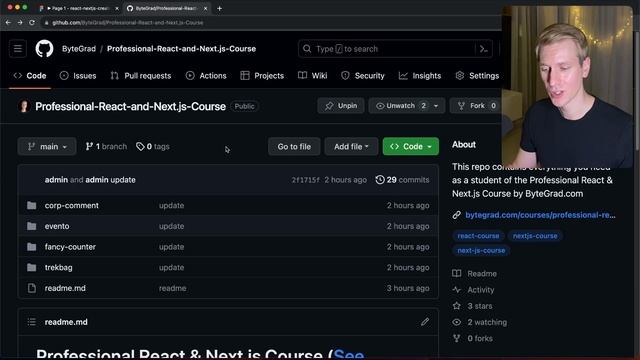Expand the Add file dropdown
Image resolution: width=640 pixels, height=360 pixels.
(351, 147)
